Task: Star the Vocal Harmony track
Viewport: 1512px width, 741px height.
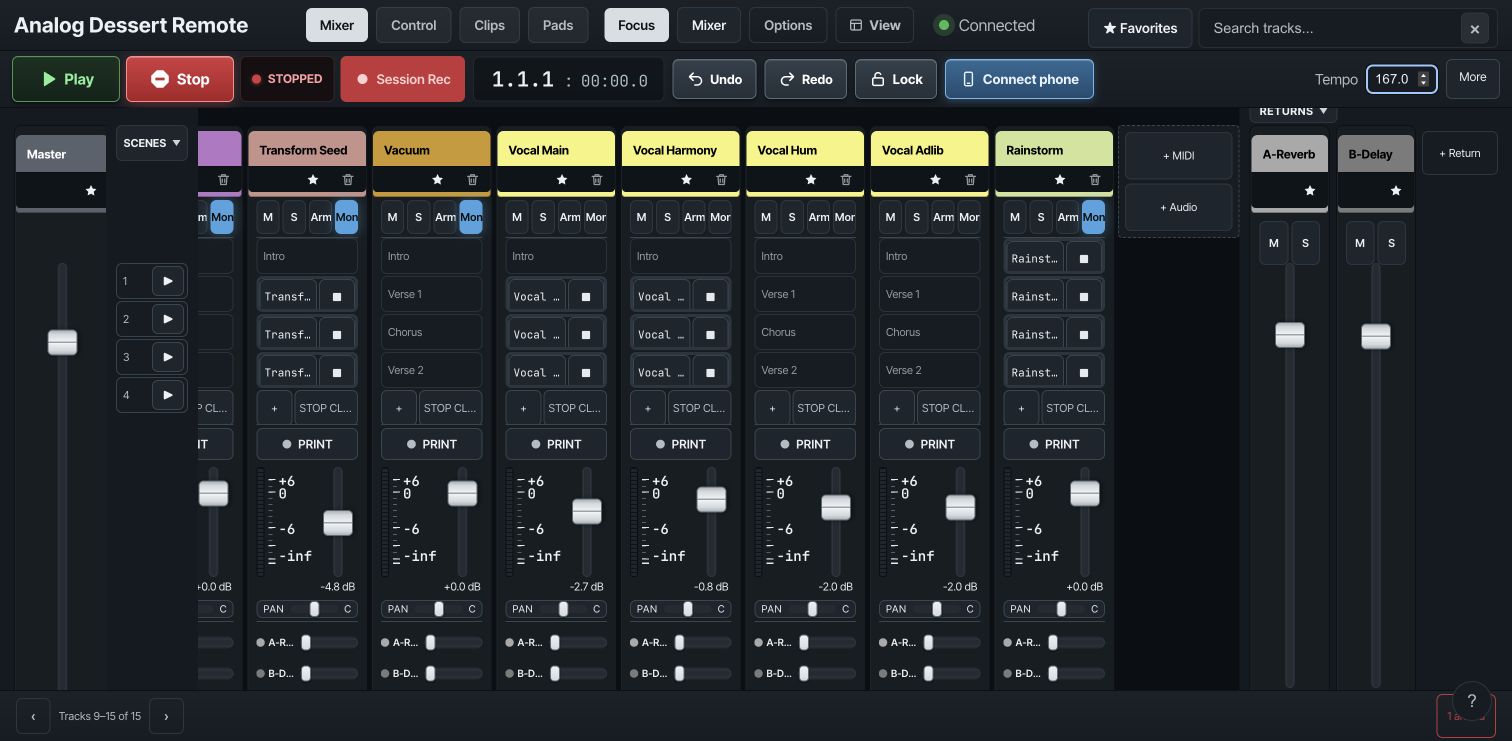Action: [686, 180]
